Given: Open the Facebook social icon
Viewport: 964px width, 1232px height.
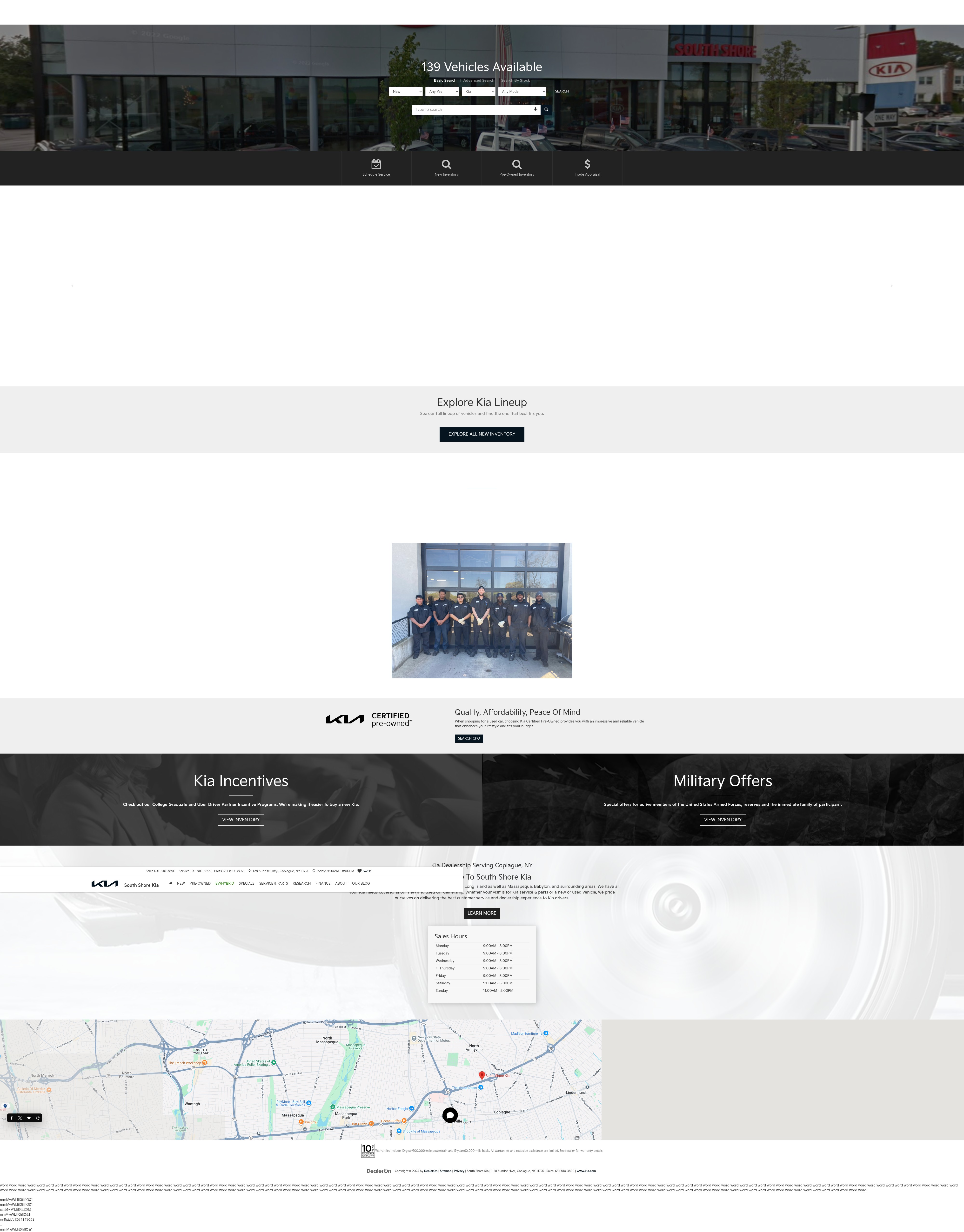Looking at the screenshot, I should pyautogui.click(x=11, y=1118).
